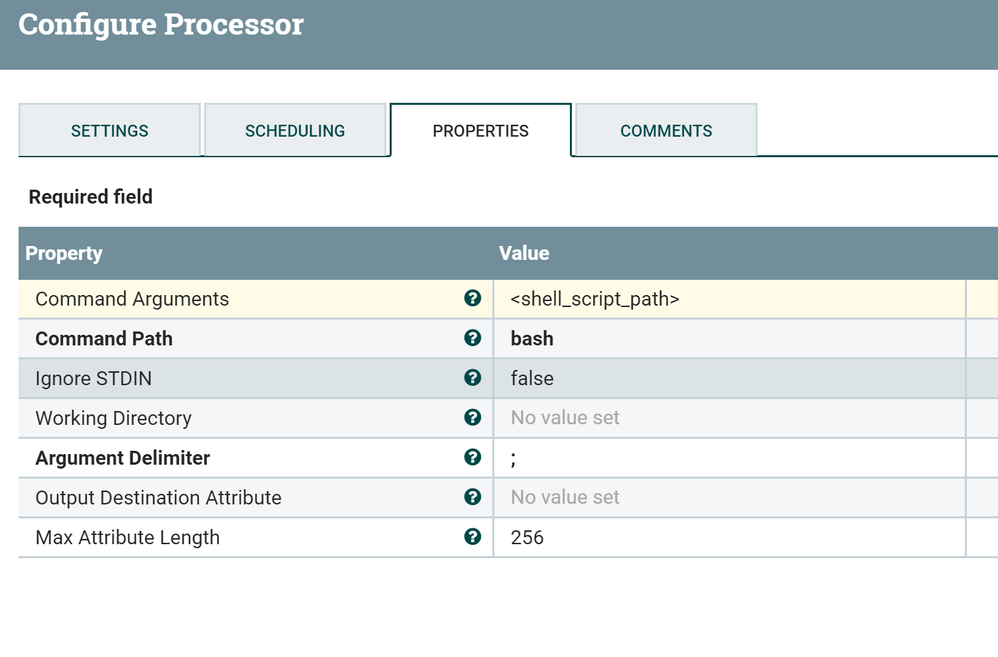The width and height of the screenshot is (998, 657).
Task: Switch to the Scheduling tab
Action: coord(295,131)
